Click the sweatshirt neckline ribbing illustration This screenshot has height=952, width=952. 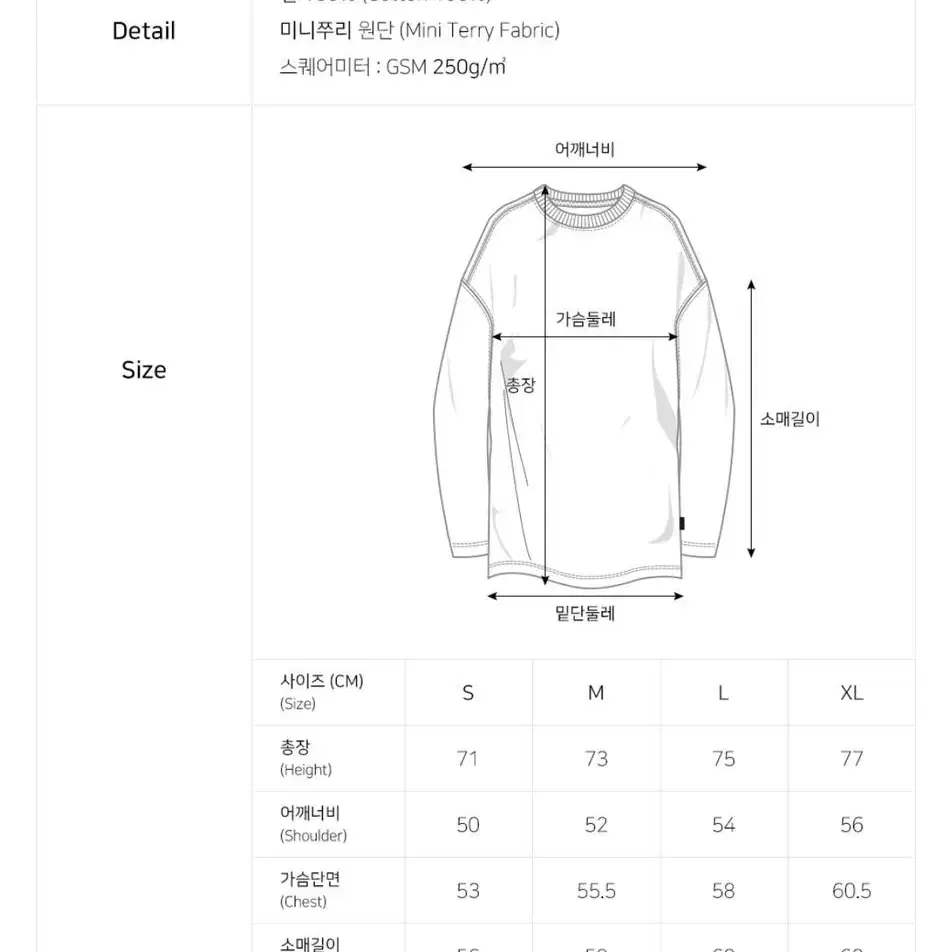click(585, 208)
